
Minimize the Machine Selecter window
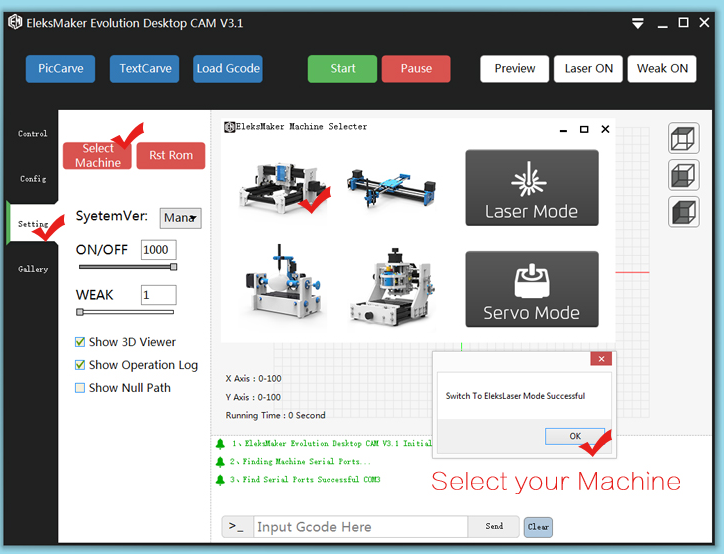click(563, 130)
